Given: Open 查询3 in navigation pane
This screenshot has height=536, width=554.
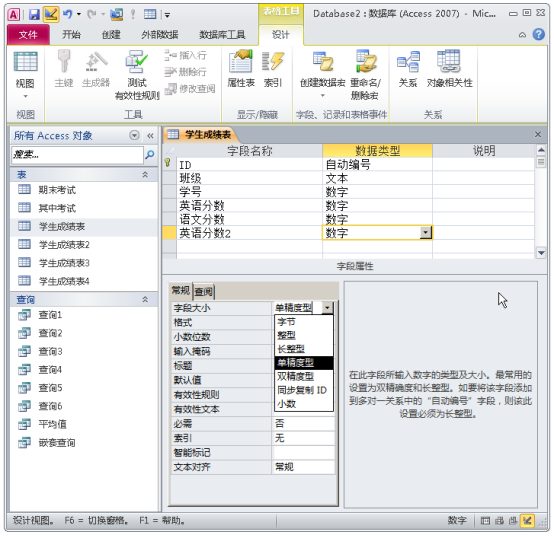Looking at the screenshot, I should tap(50, 351).
